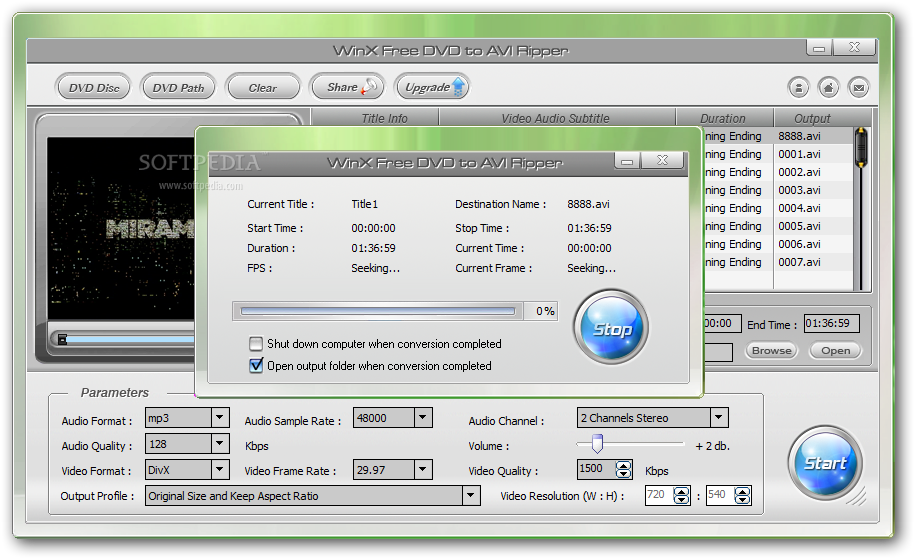Expand the Video Frame Rate 29.97 dropdown
Viewport: 915px width, 559px height.
[423, 469]
